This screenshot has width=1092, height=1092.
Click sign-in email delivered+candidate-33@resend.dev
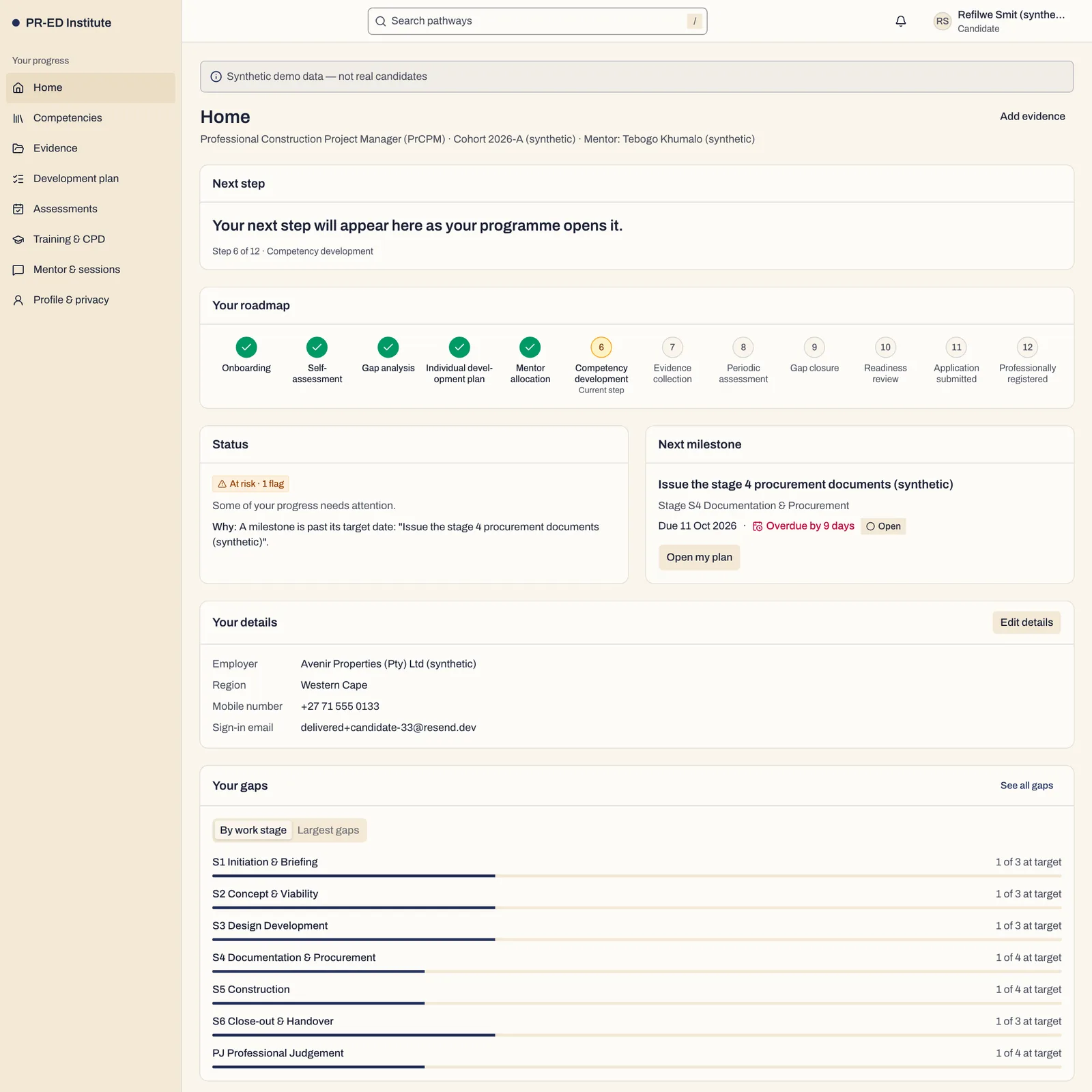tap(388, 728)
